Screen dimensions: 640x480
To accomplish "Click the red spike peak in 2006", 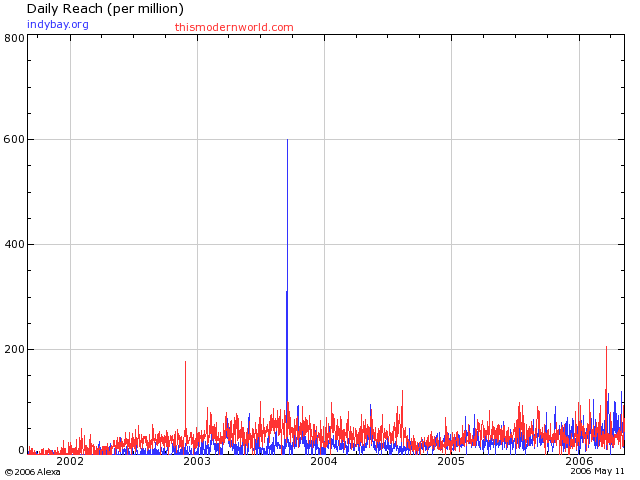I will pyautogui.click(x=606, y=347).
